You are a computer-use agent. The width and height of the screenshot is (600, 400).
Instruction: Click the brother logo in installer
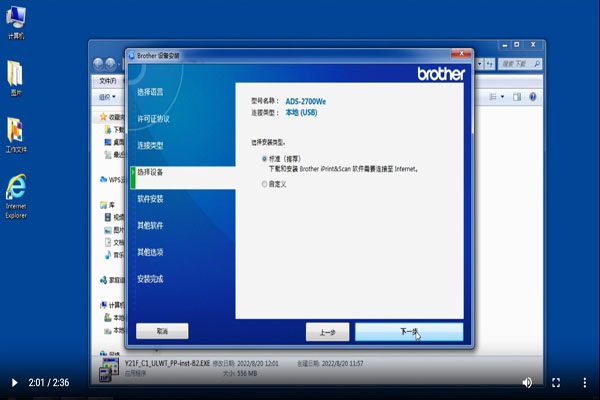pos(441,73)
